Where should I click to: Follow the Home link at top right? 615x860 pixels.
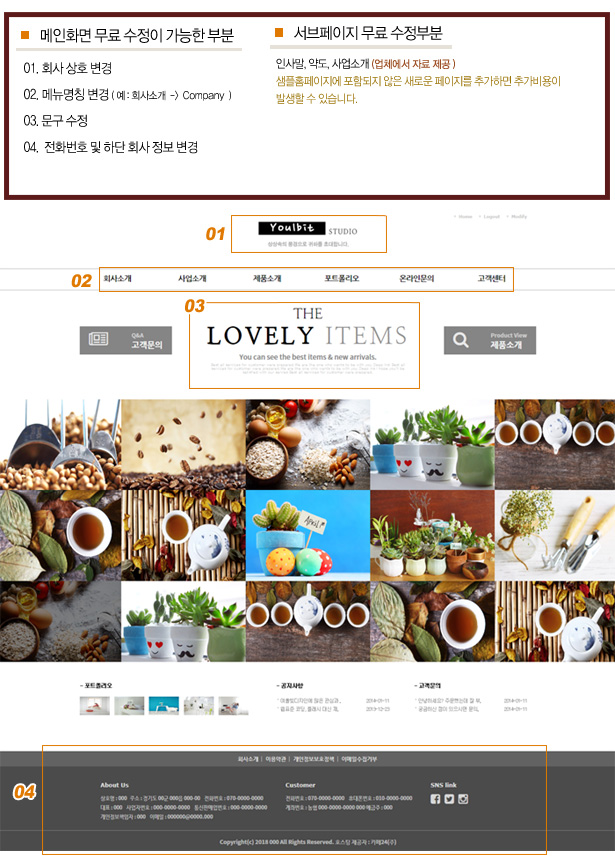(x=465, y=217)
